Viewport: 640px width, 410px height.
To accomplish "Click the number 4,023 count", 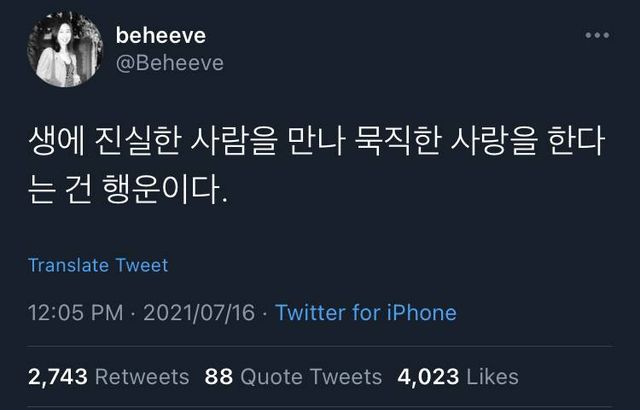I will pos(428,376).
